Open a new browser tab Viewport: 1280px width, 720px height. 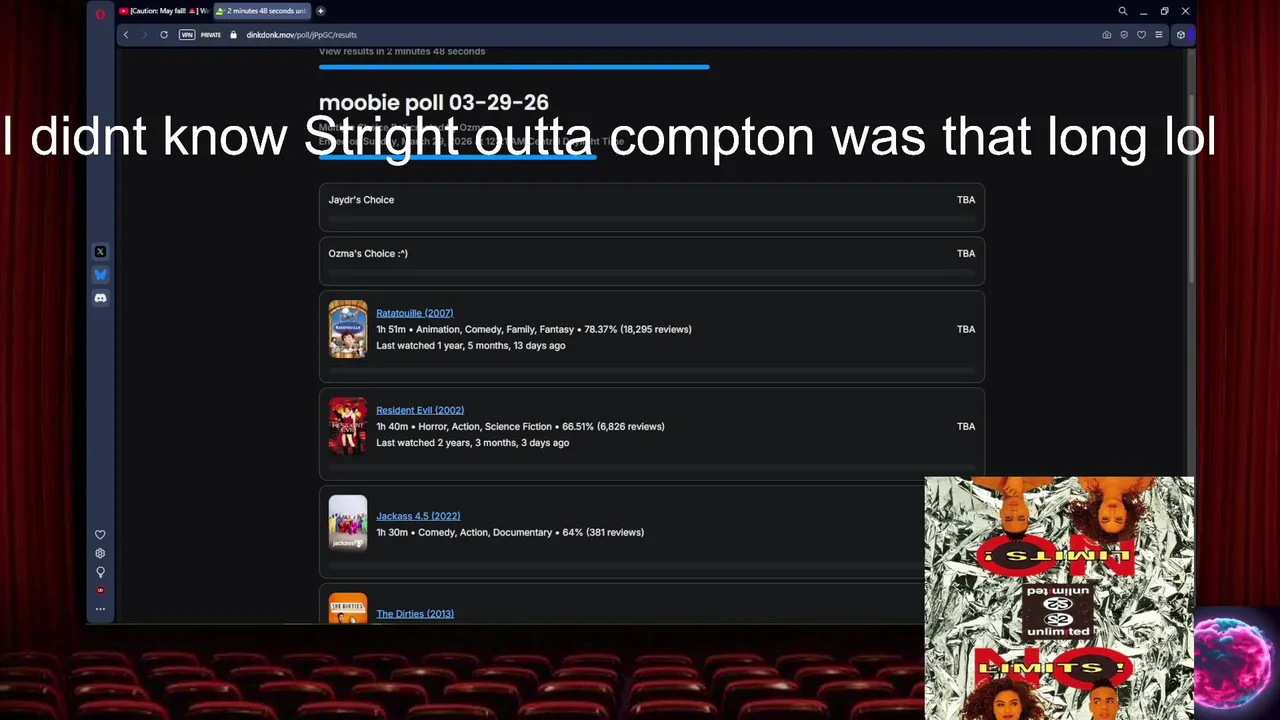point(321,11)
